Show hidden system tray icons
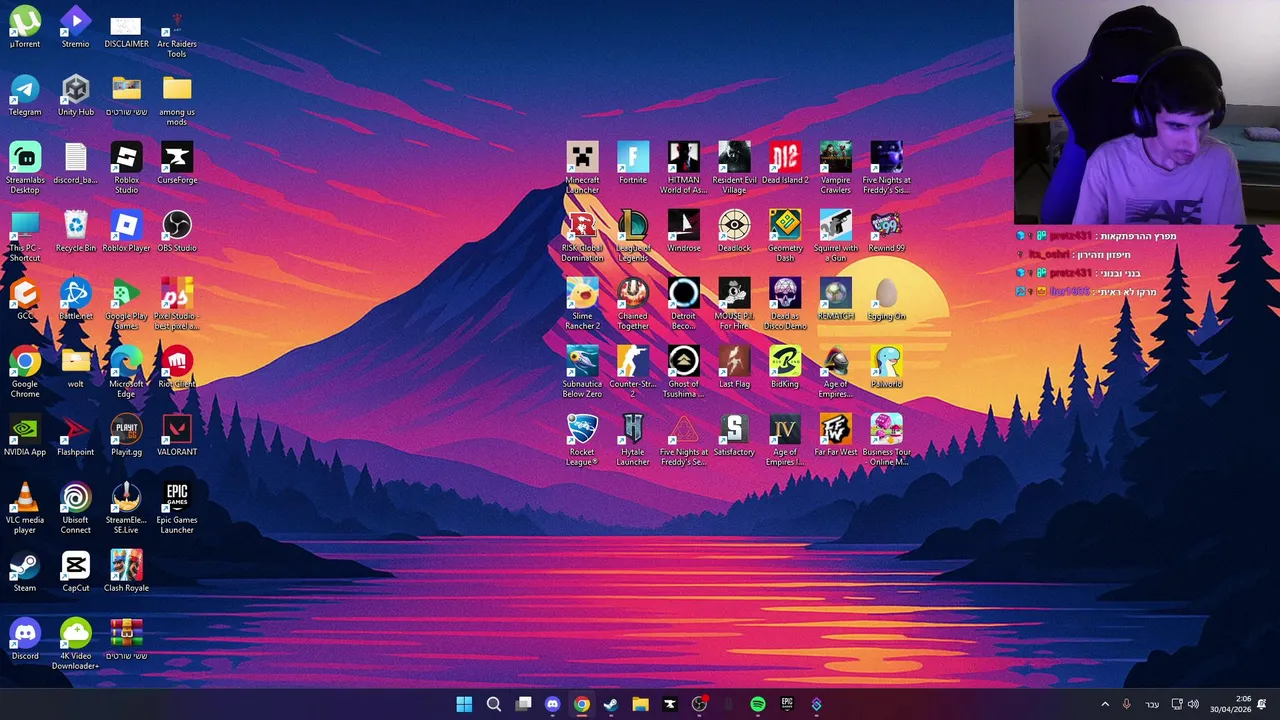Viewport: 1280px width, 720px height. click(x=1105, y=704)
